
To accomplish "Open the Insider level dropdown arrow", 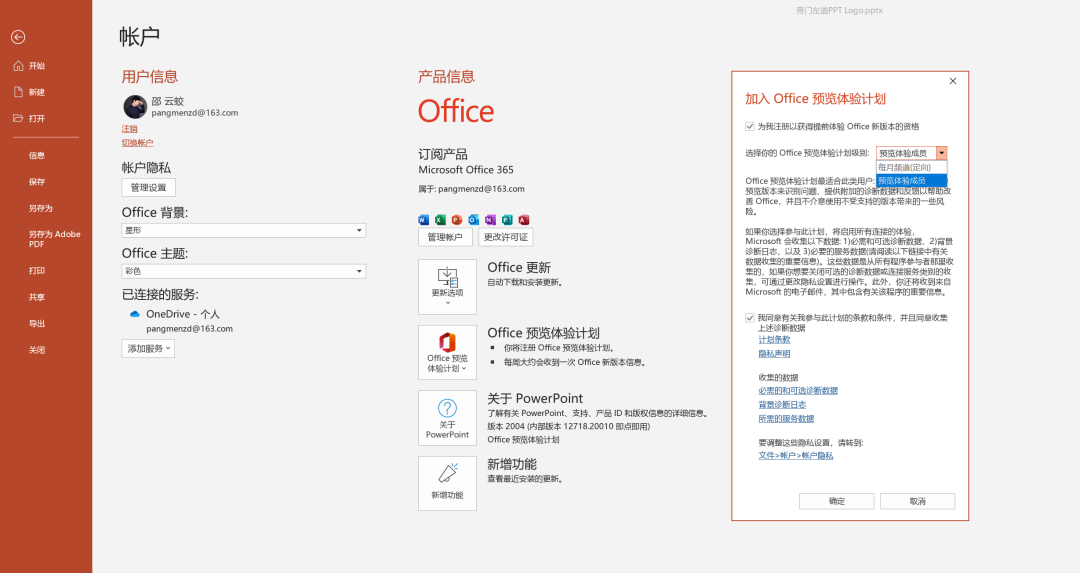I will (942, 153).
